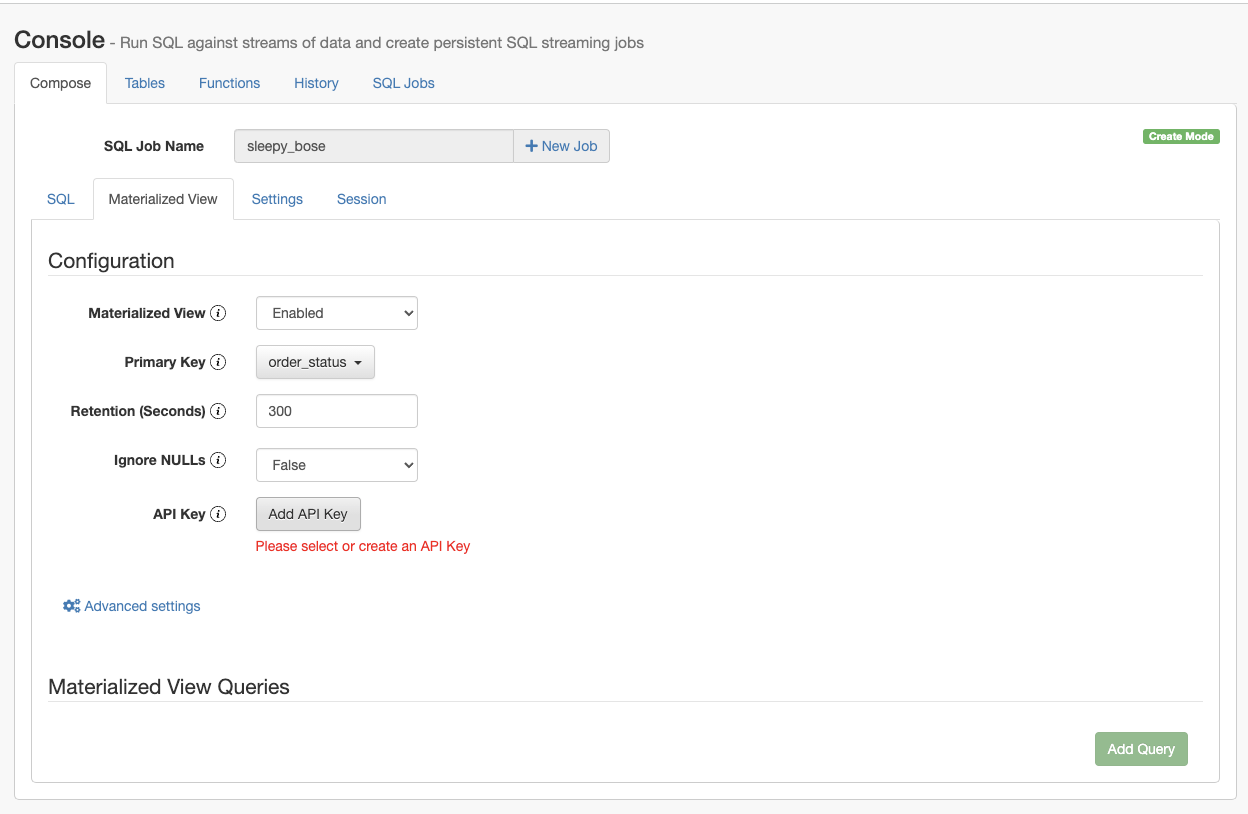The height and width of the screenshot is (814, 1248).
Task: Click the gears icon for Advanced settings
Action: click(71, 606)
